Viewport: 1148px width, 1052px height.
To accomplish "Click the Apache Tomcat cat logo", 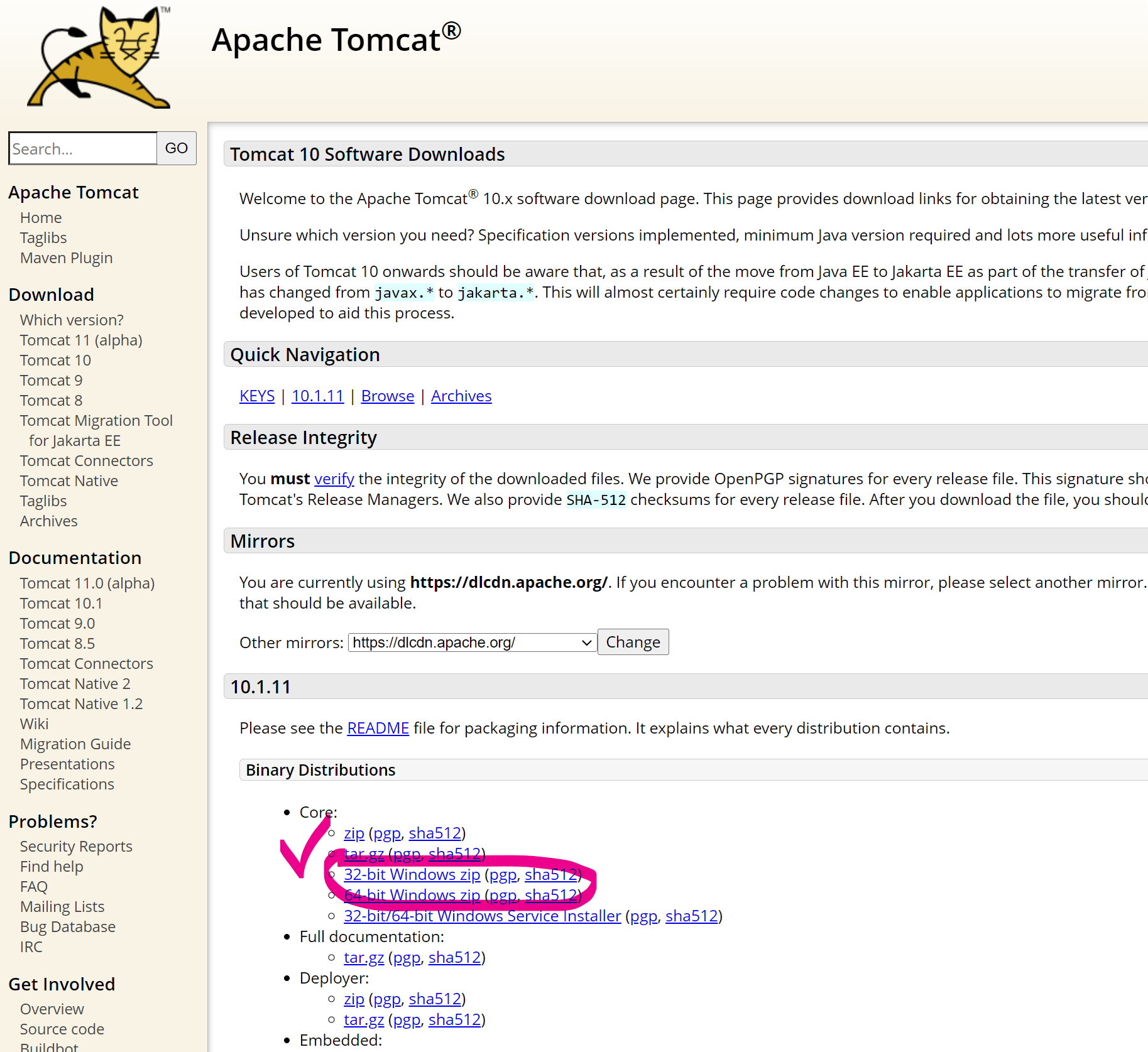I will coord(99,58).
